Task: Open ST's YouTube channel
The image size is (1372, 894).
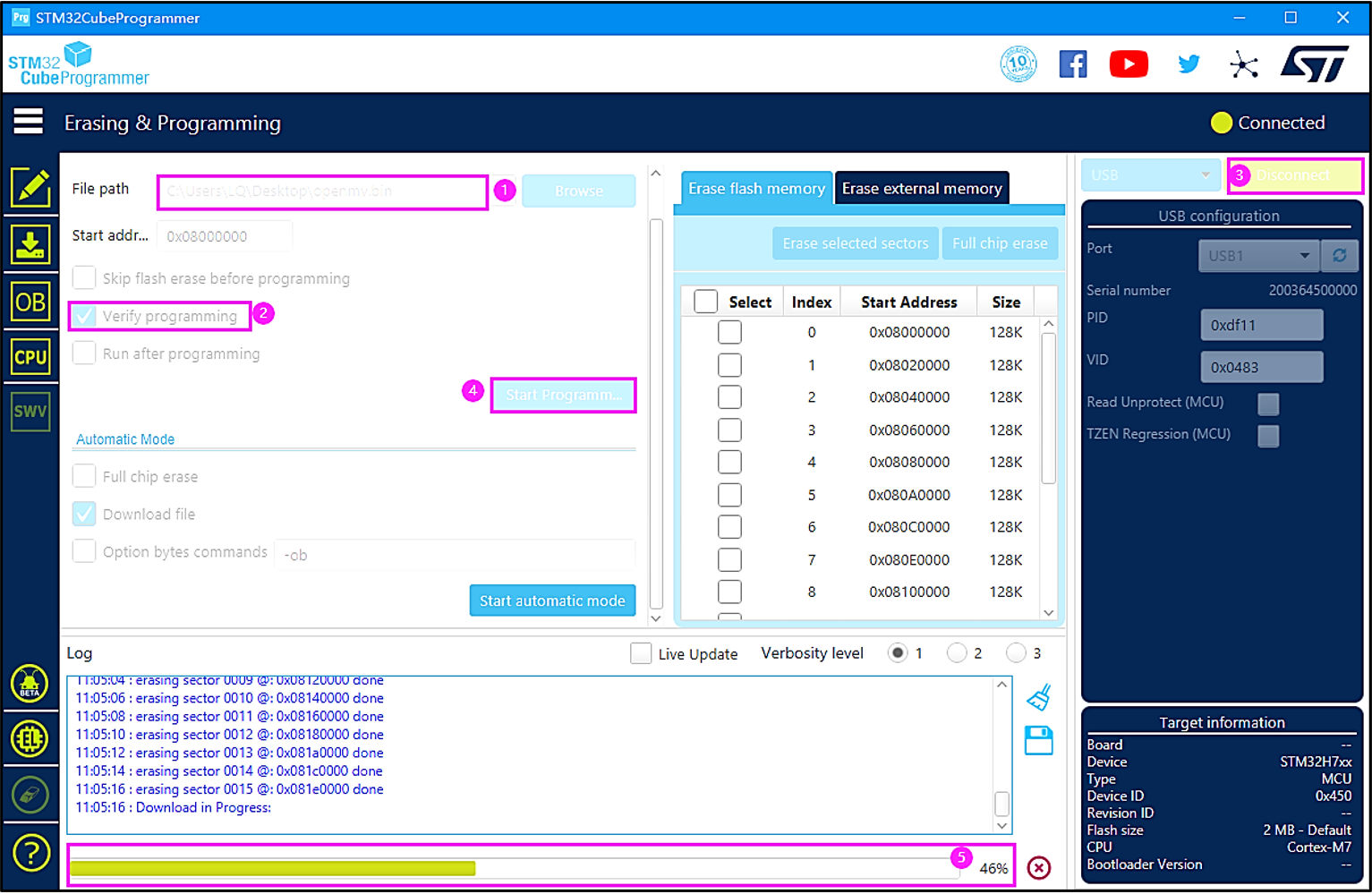Action: coord(1129,64)
